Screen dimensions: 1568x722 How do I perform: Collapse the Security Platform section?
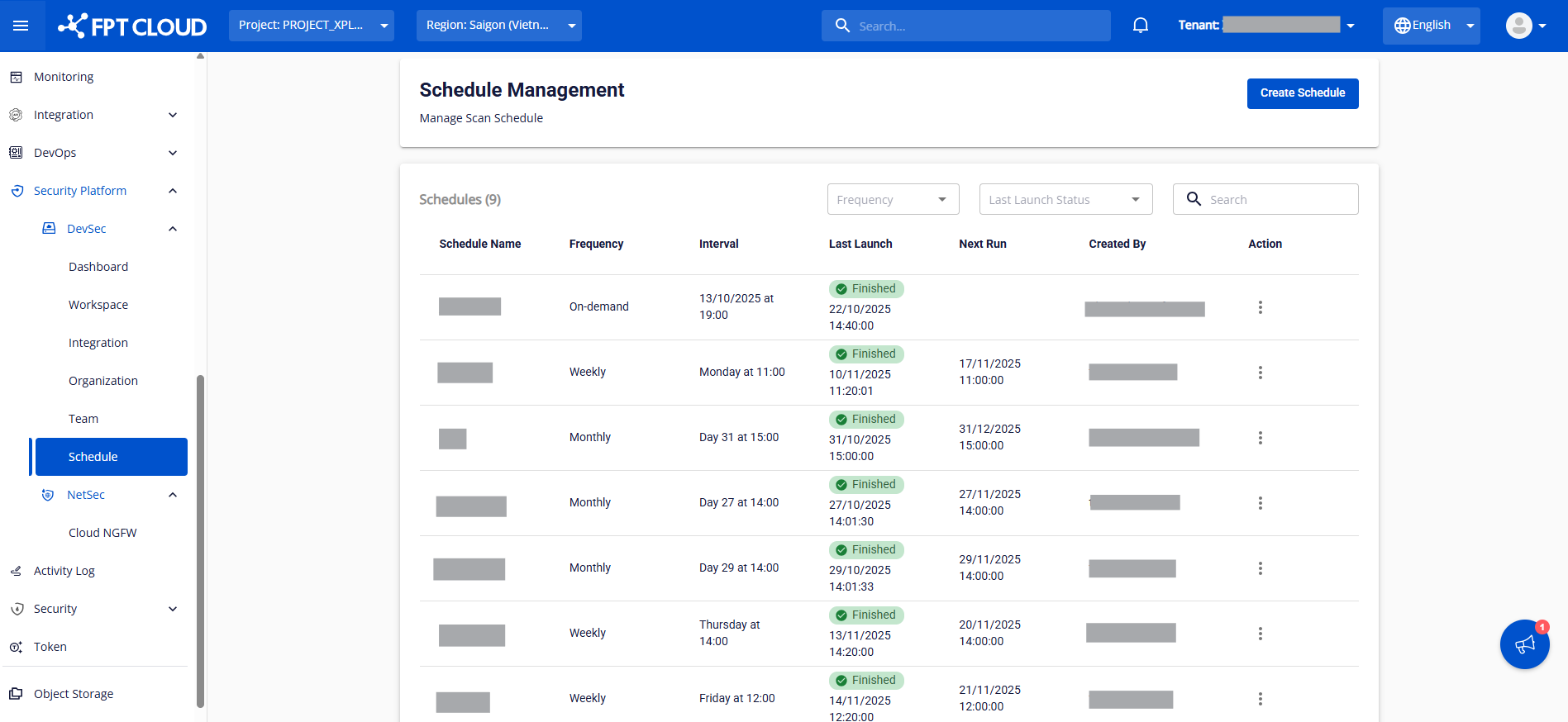click(173, 191)
